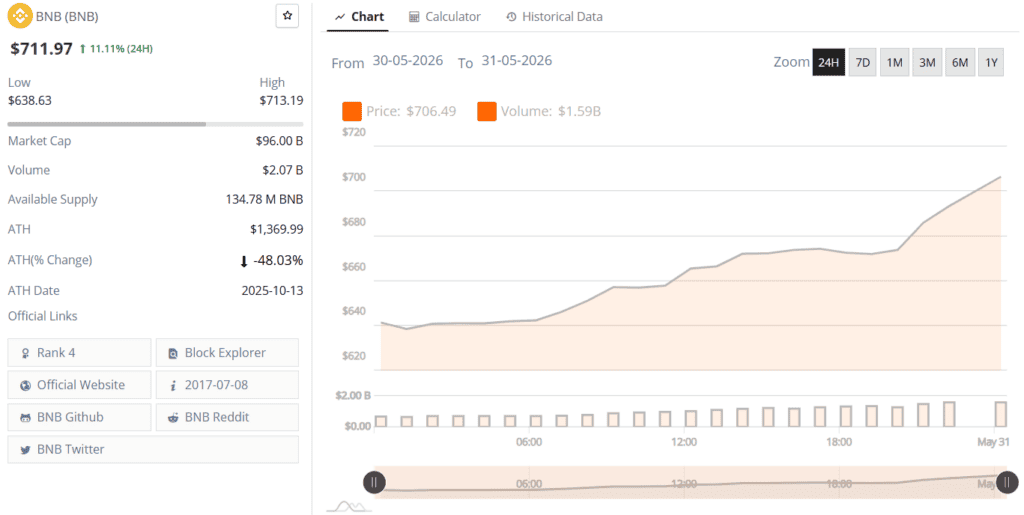Click the last volume bar at May 31
The height and width of the screenshot is (515, 1024).
point(1000,414)
